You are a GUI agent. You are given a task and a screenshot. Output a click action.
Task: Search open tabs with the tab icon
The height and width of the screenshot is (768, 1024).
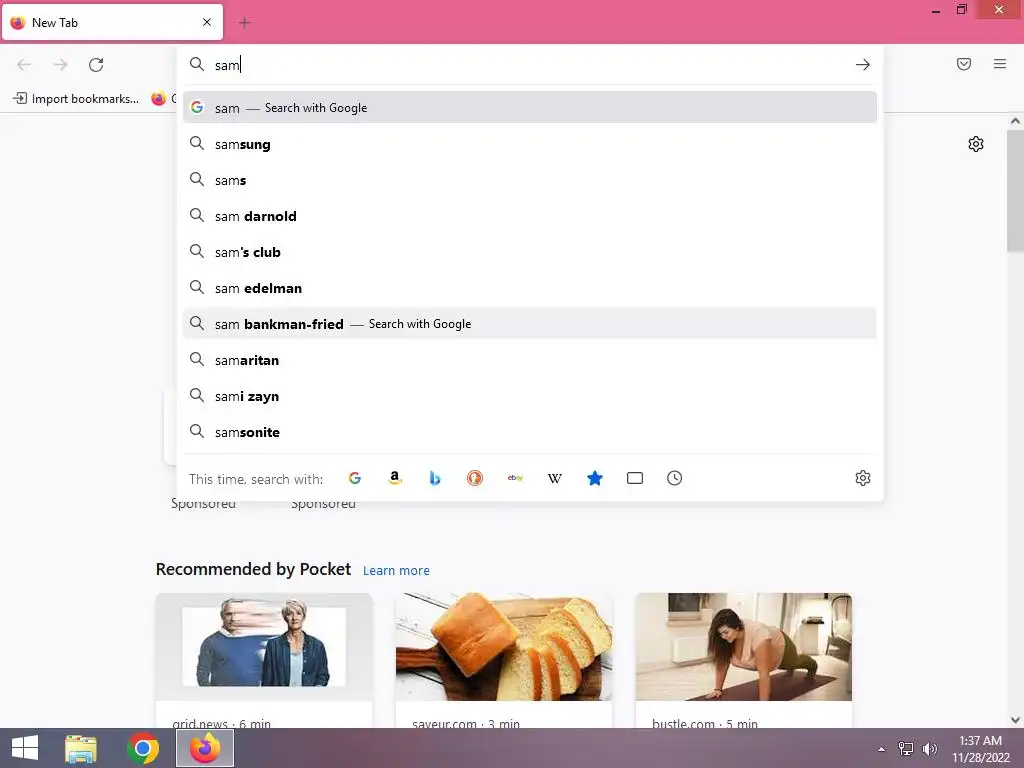click(635, 478)
